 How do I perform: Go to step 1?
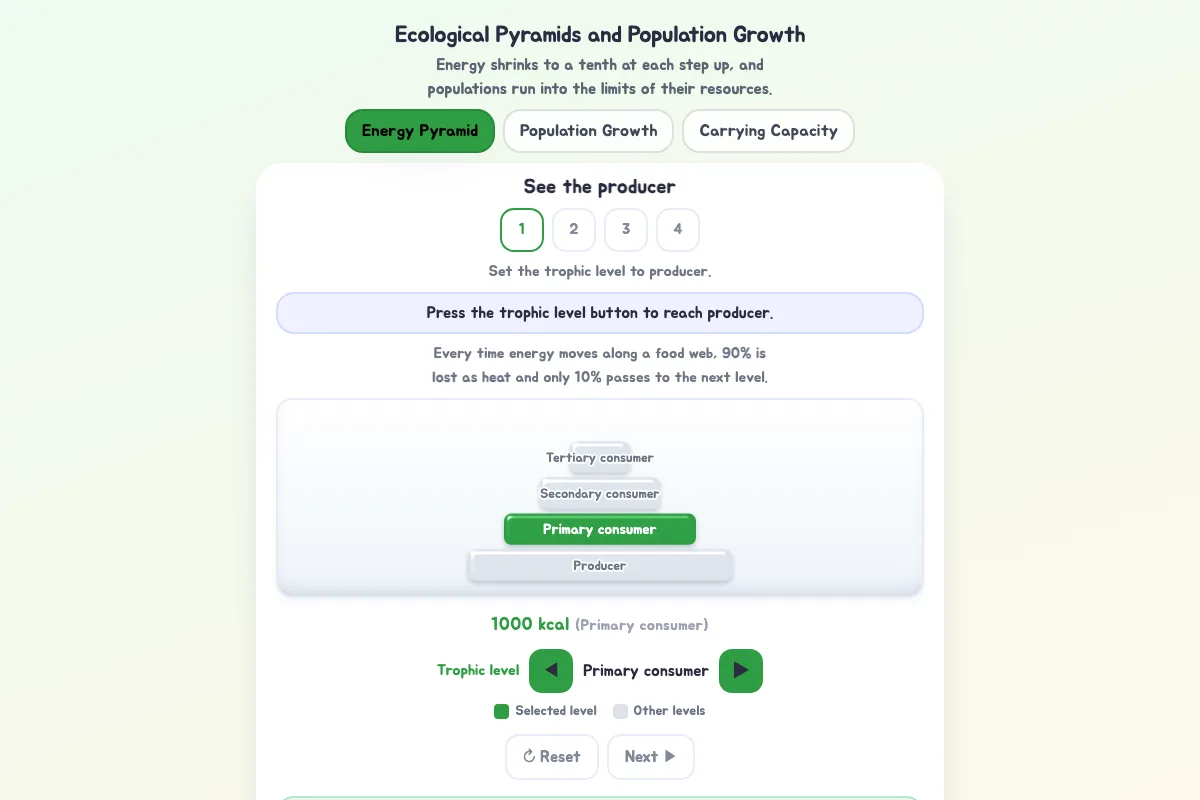coord(522,230)
